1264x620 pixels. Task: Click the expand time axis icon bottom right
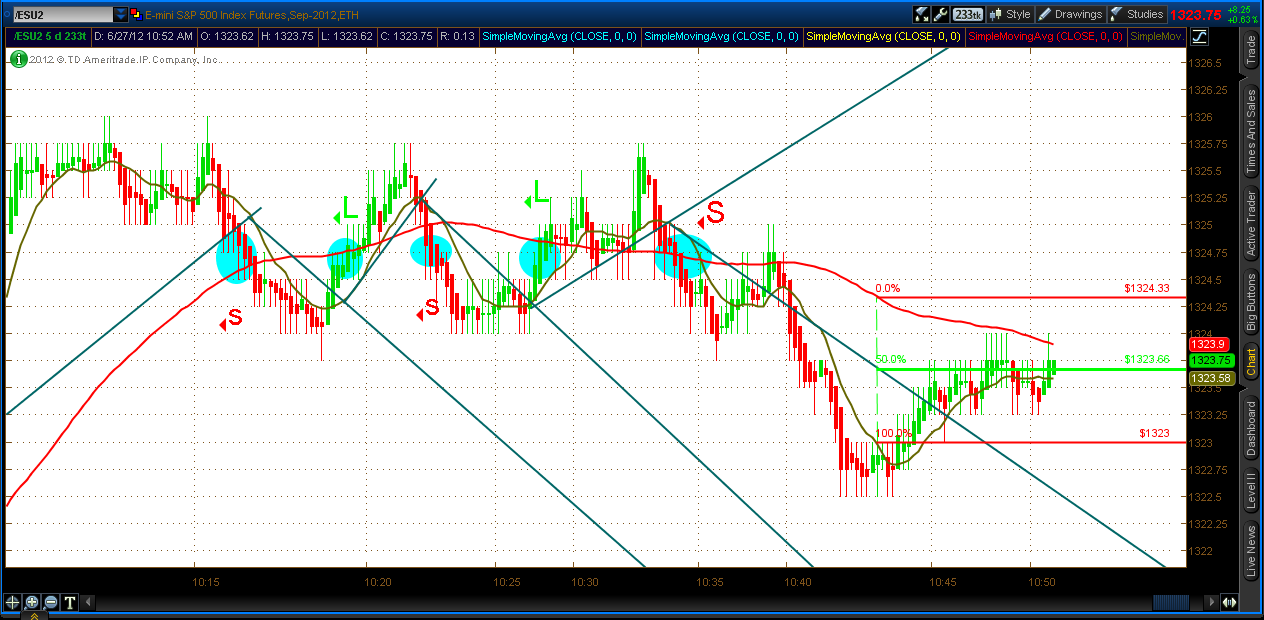[1230, 602]
